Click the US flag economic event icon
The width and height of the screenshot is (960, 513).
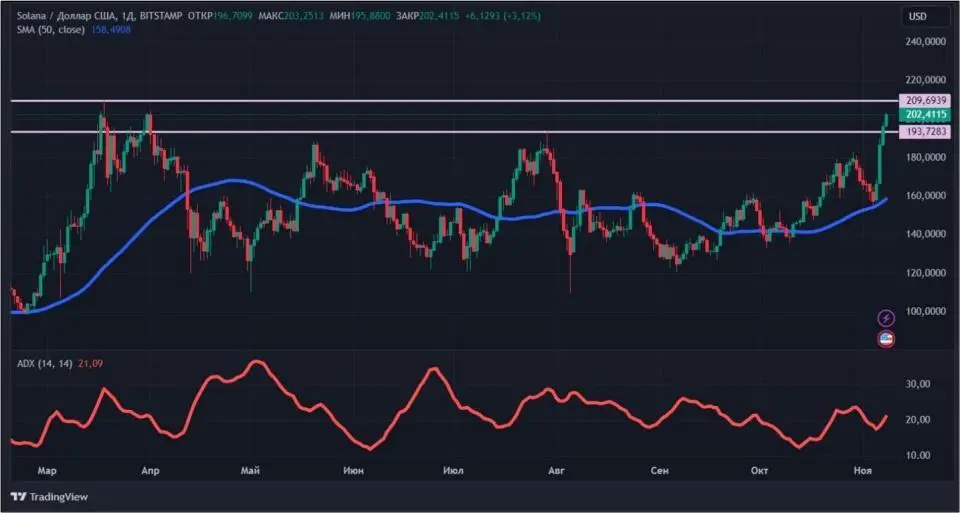click(886, 340)
